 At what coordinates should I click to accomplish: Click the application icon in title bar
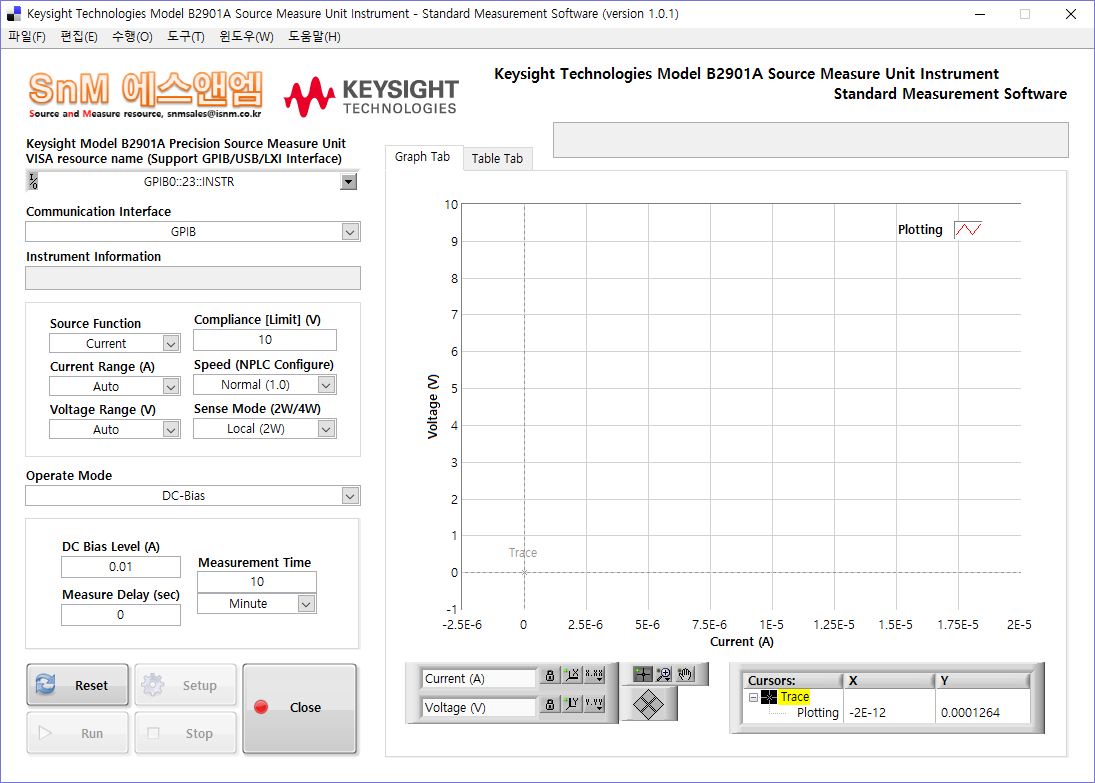(13, 13)
